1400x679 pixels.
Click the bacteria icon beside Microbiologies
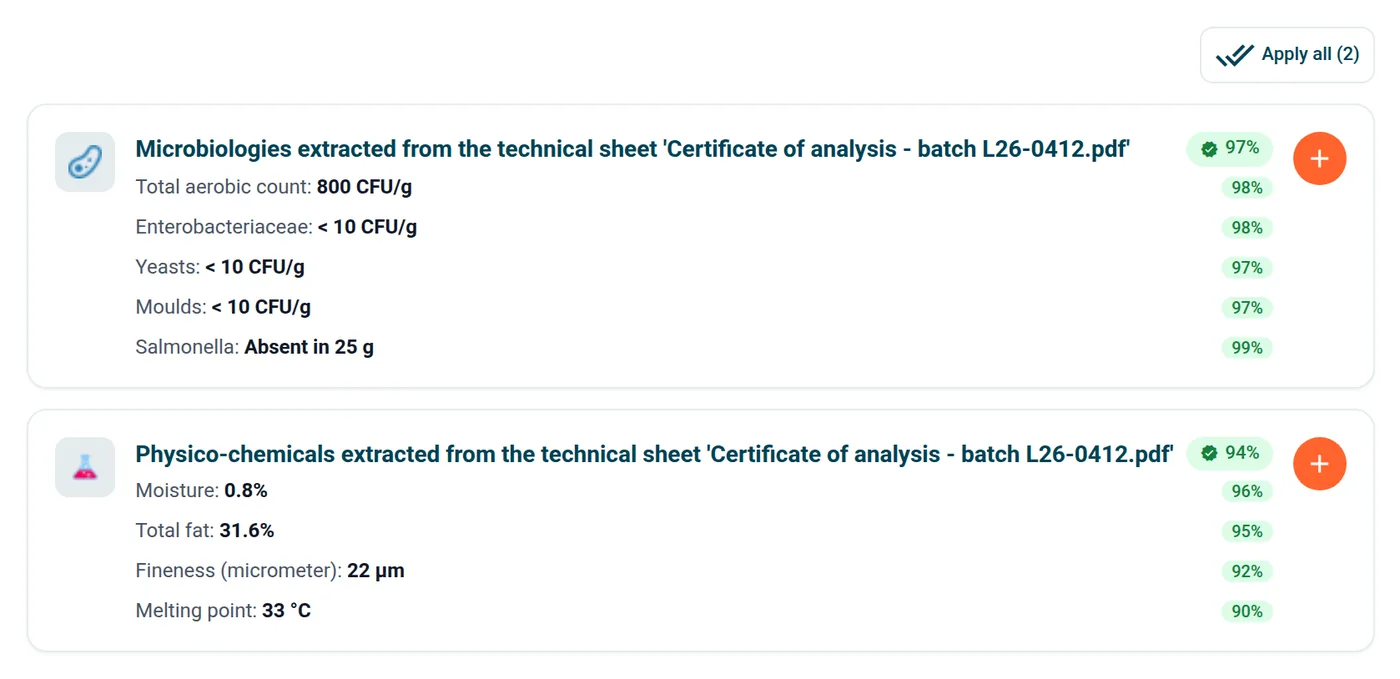[85, 162]
